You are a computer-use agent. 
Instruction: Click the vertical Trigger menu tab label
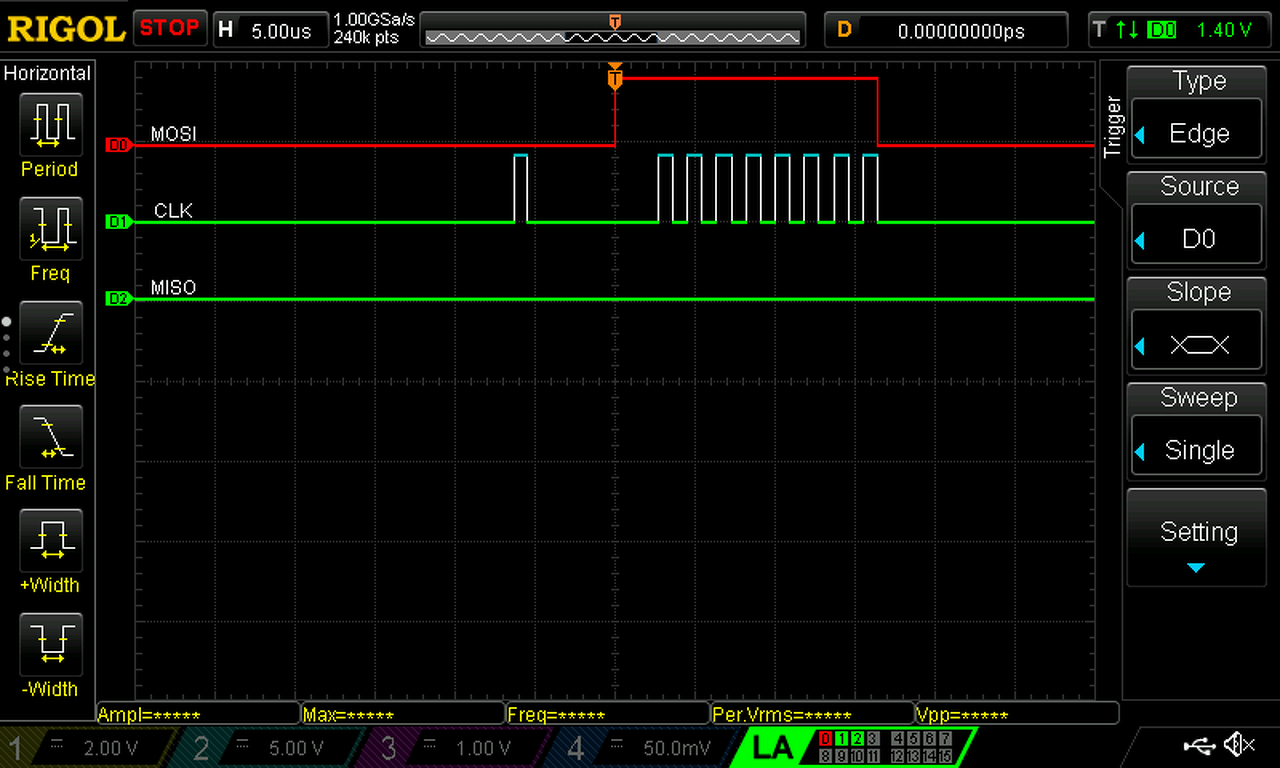[x=1113, y=127]
